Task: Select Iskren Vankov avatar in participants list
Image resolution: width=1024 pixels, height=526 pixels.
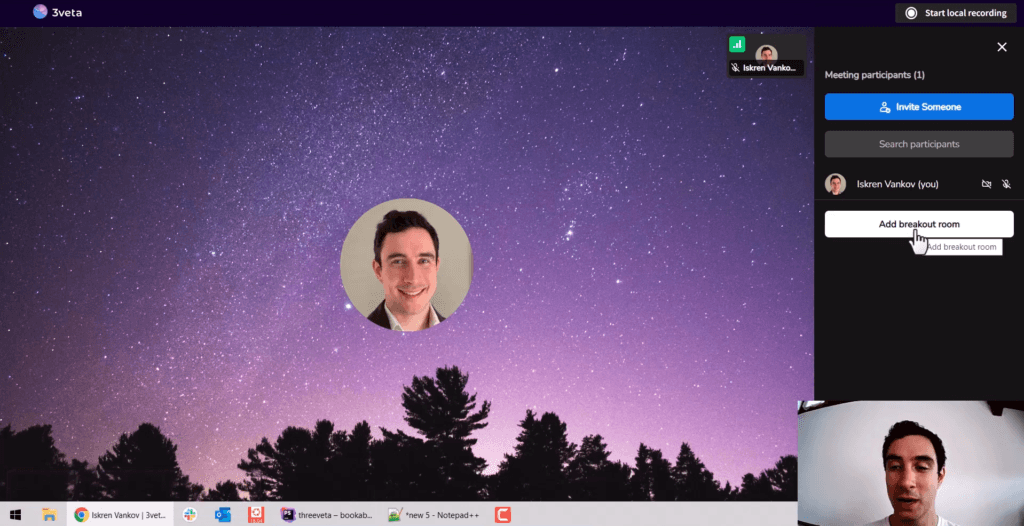Action: [x=835, y=184]
